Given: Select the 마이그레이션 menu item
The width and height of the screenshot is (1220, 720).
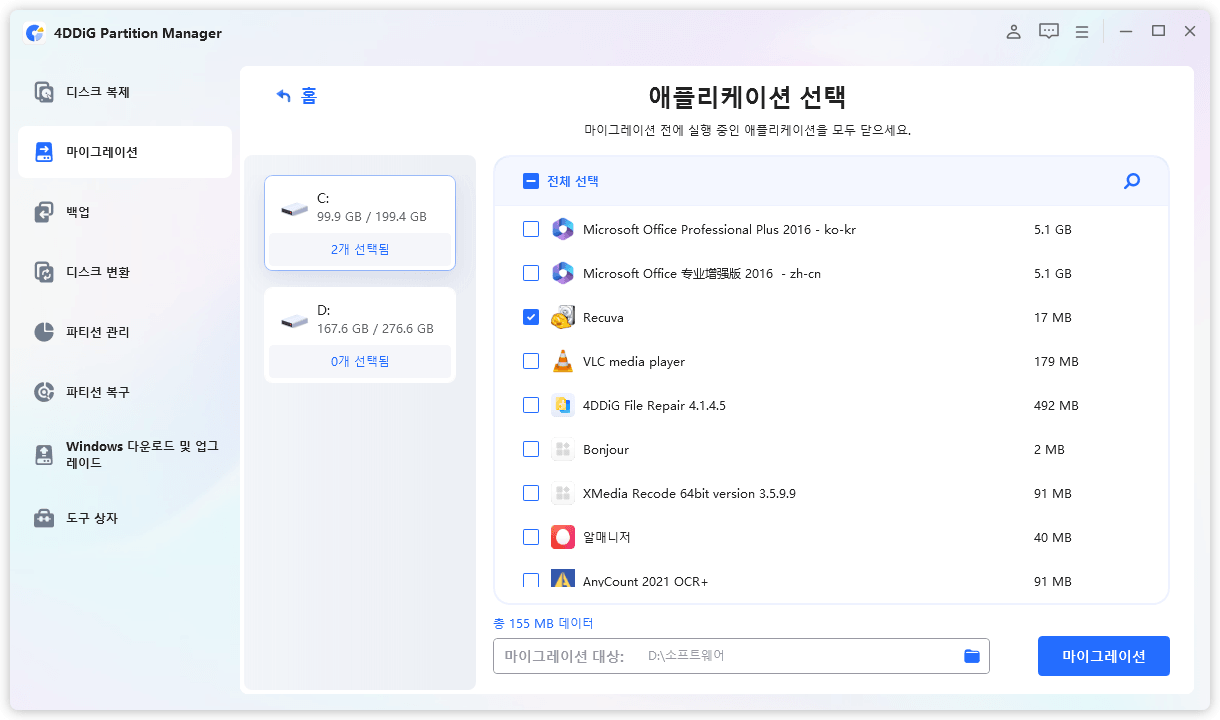Looking at the screenshot, I should click(125, 152).
